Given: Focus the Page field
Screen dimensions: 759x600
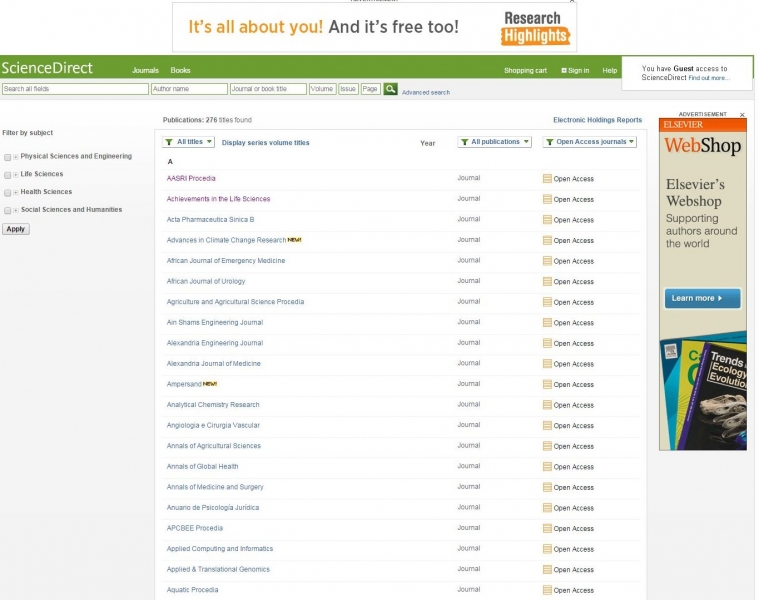Looking at the screenshot, I should (x=370, y=89).
